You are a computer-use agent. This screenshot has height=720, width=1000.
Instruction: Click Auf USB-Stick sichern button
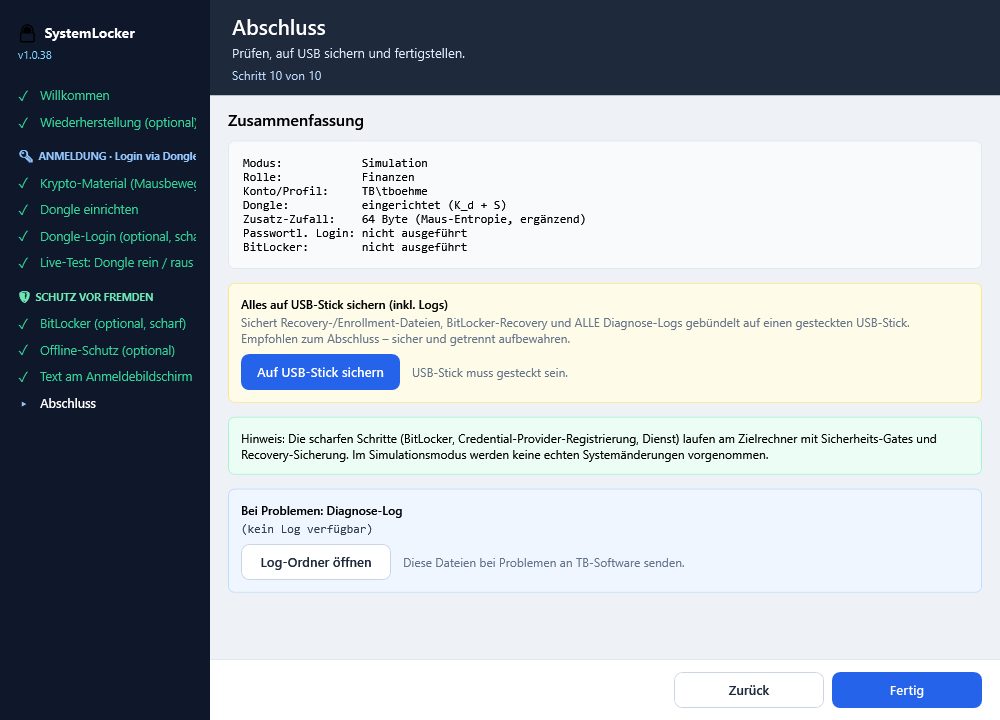[320, 372]
